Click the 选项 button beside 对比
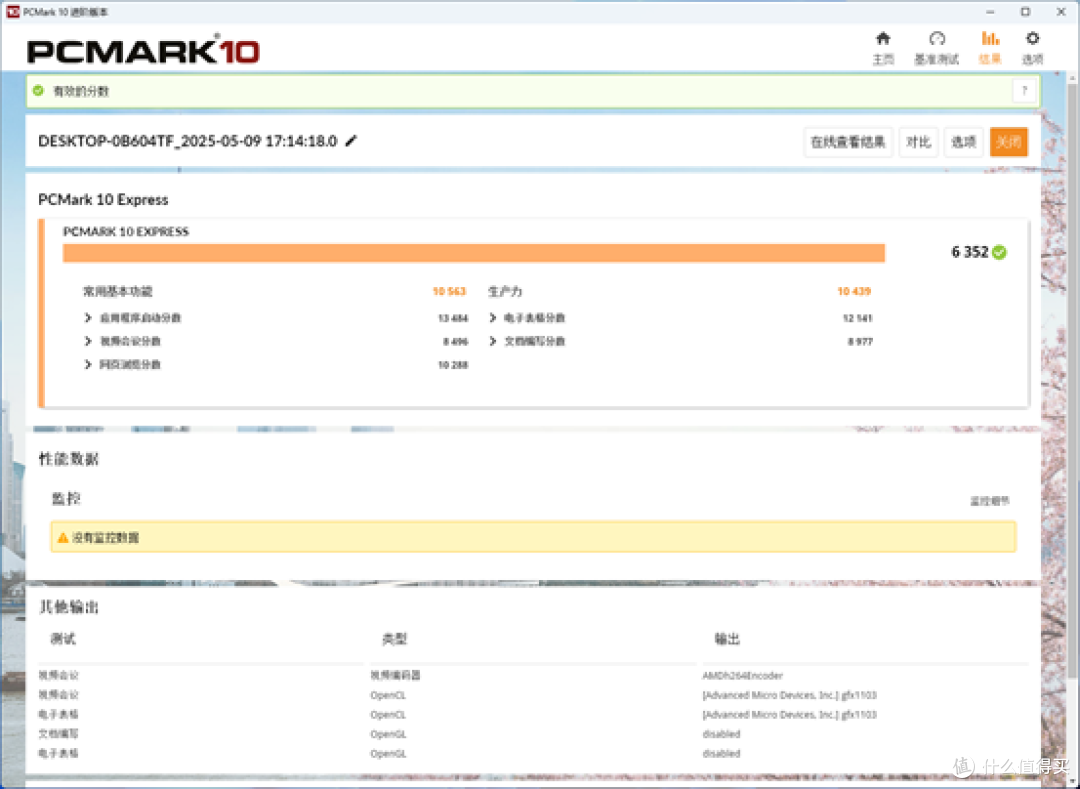This screenshot has width=1080, height=789. [963, 142]
